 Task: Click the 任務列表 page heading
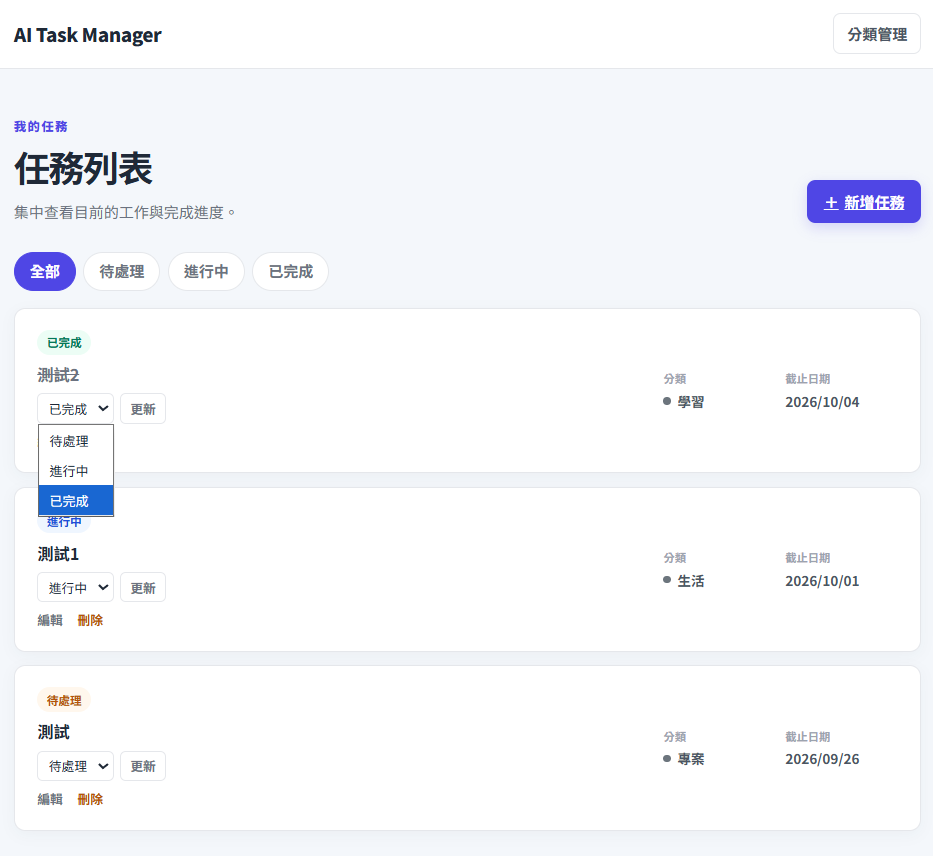pyautogui.click(x=83, y=169)
